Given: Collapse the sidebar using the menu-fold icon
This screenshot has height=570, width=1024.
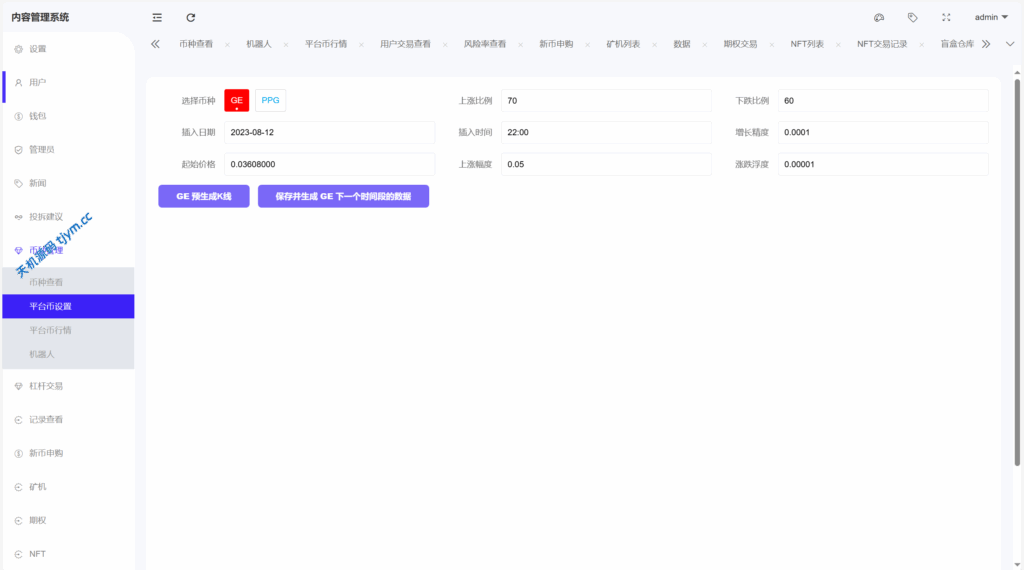Looking at the screenshot, I should pos(157,17).
